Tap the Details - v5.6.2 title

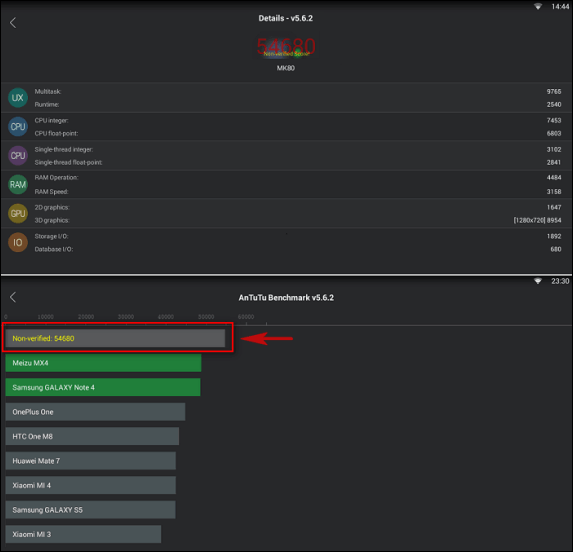point(286,18)
